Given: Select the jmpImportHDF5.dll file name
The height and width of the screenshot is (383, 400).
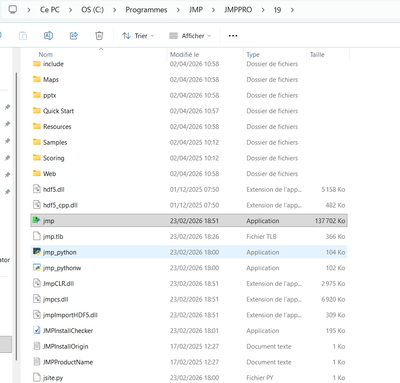Looking at the screenshot, I should pyautogui.click(x=70, y=315).
